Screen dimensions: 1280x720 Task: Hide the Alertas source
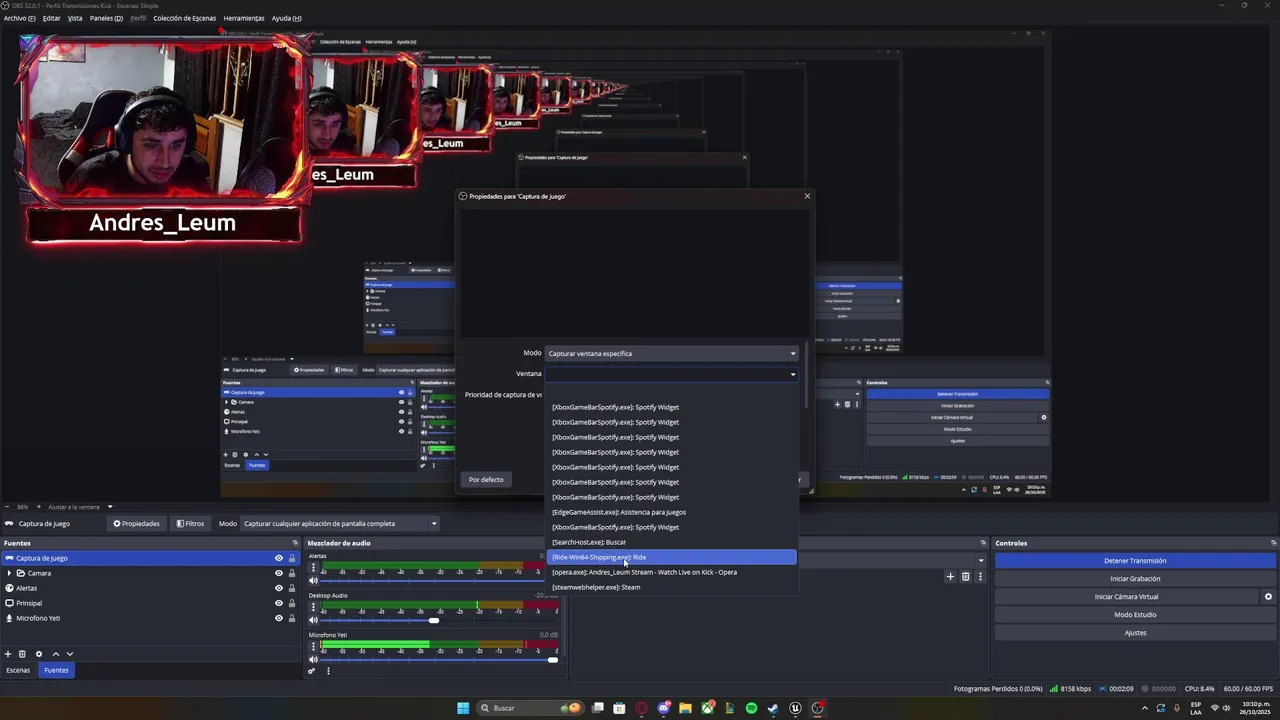[279, 588]
